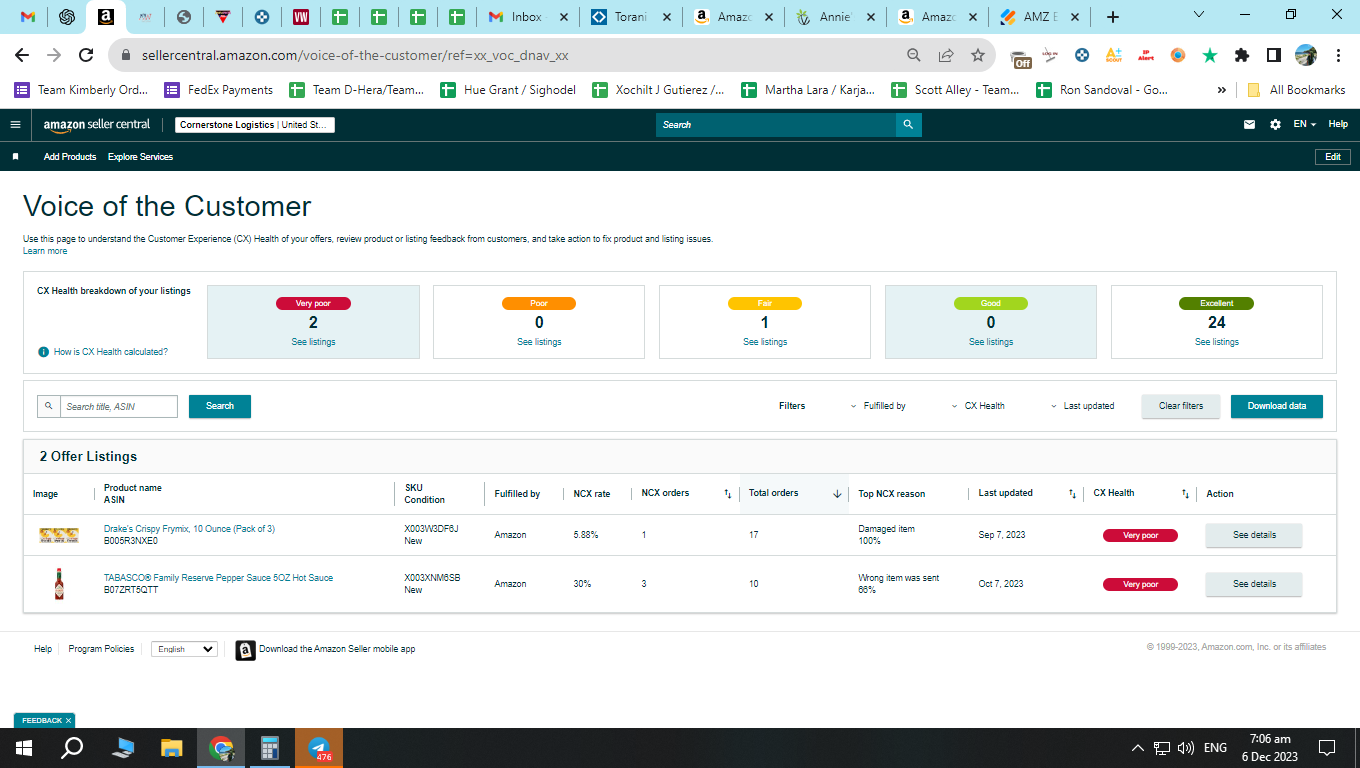Click the Help link in the header
This screenshot has width=1360, height=768.
point(1338,125)
